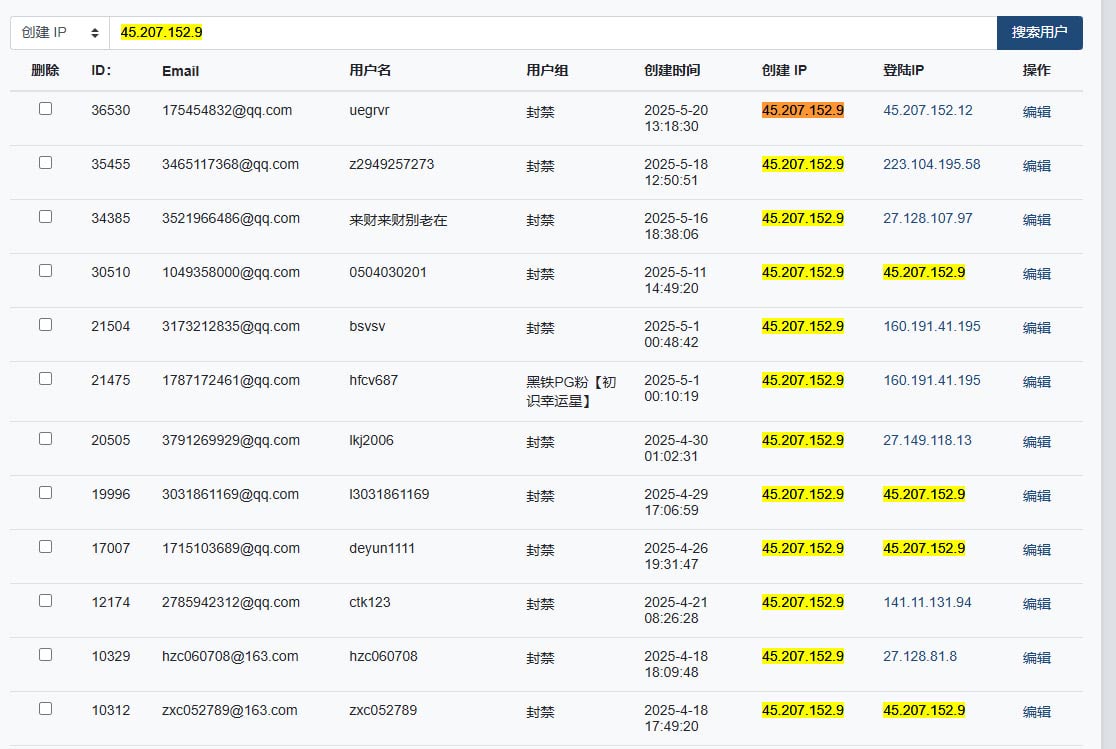Tick the checkbox for user zxc052789
This screenshot has height=749, width=1116.
[x=46, y=708]
